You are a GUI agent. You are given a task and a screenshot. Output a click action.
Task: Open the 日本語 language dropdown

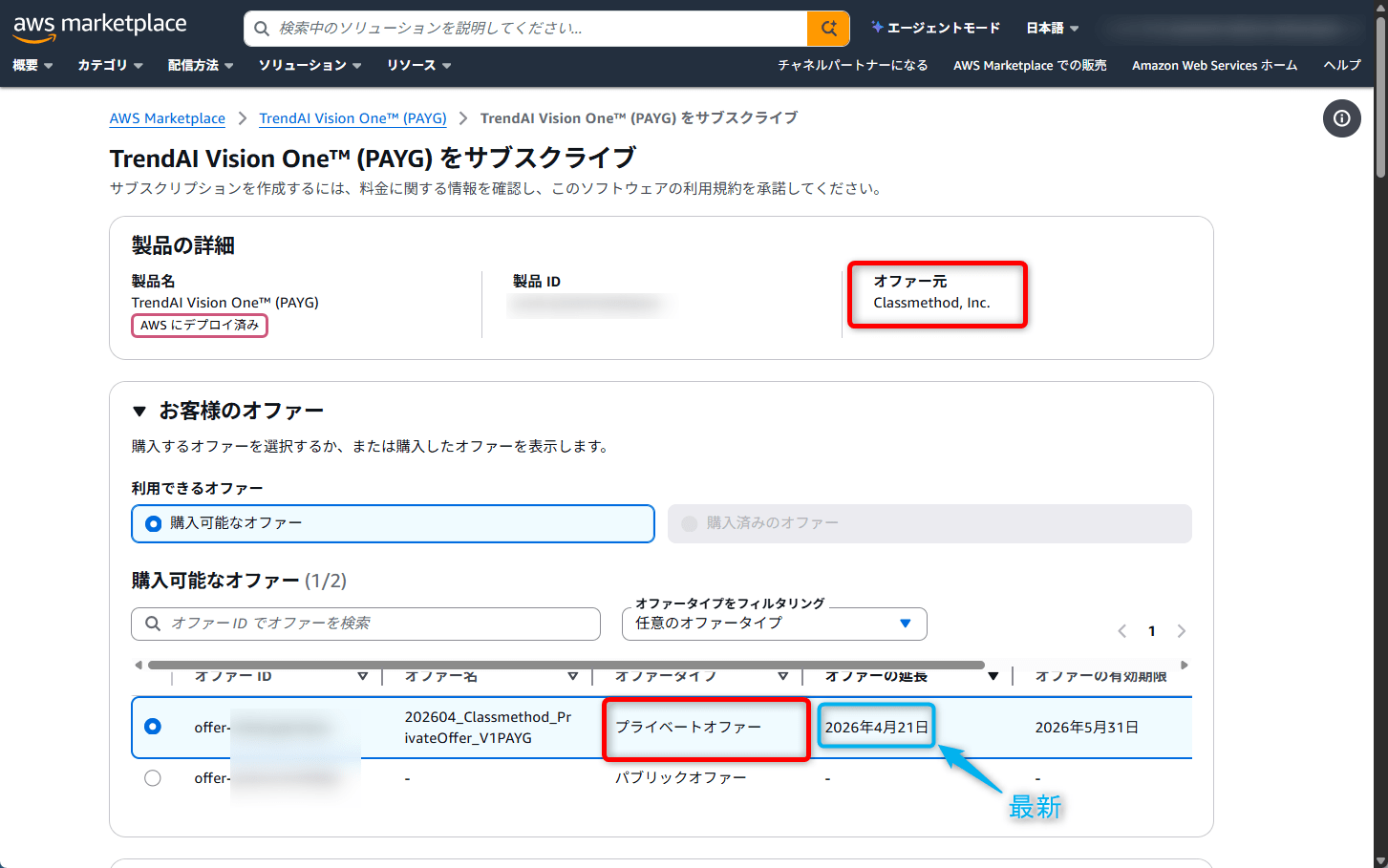point(1053,28)
